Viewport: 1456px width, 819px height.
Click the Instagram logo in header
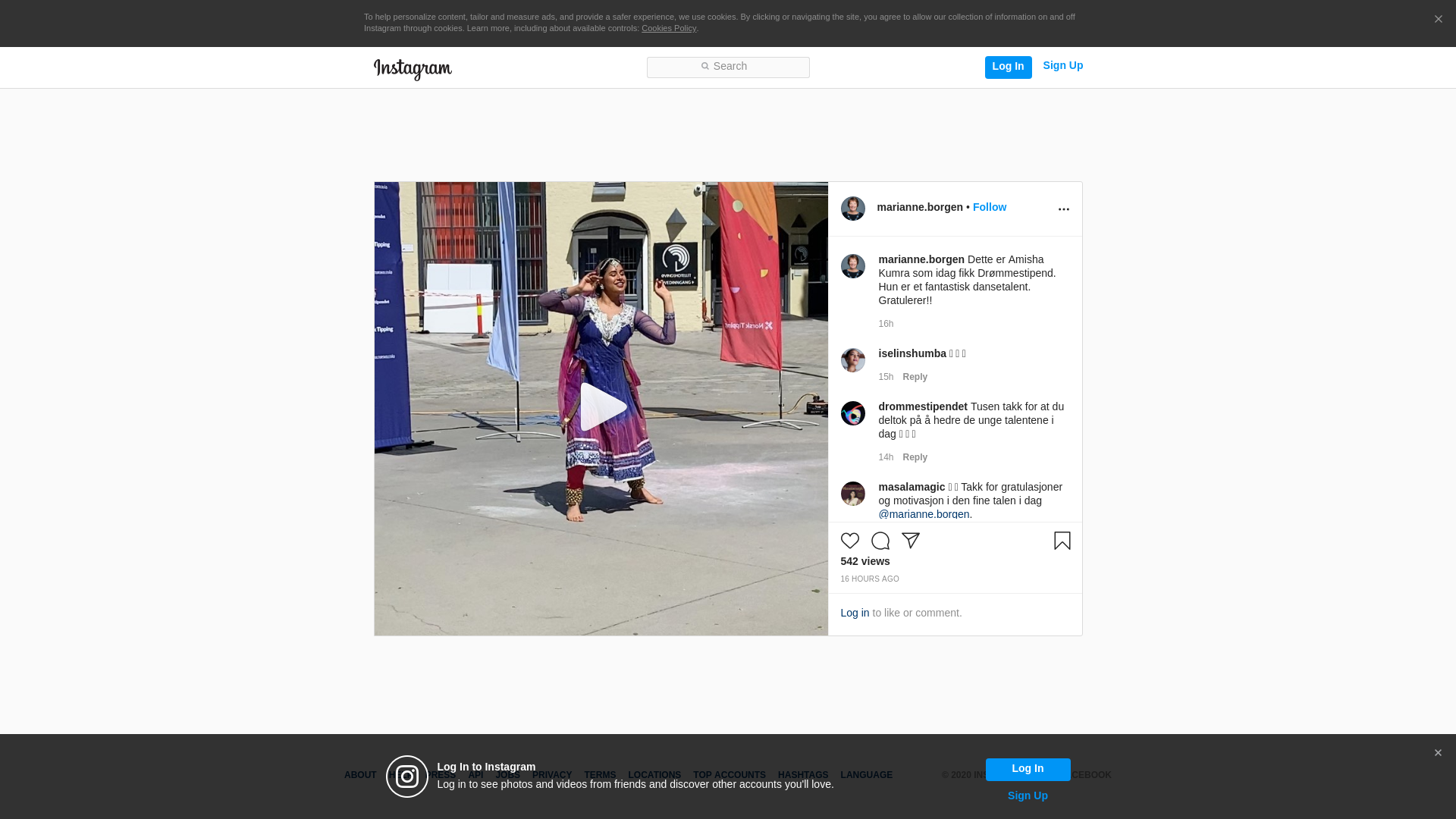[x=413, y=70]
